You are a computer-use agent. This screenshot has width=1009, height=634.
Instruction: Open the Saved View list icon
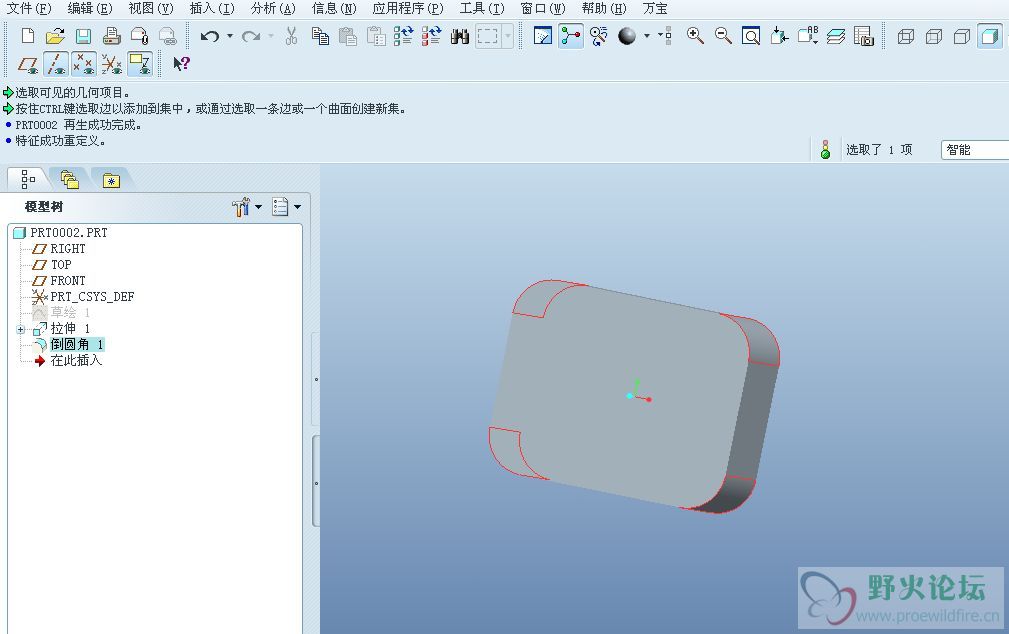[x=808, y=35]
